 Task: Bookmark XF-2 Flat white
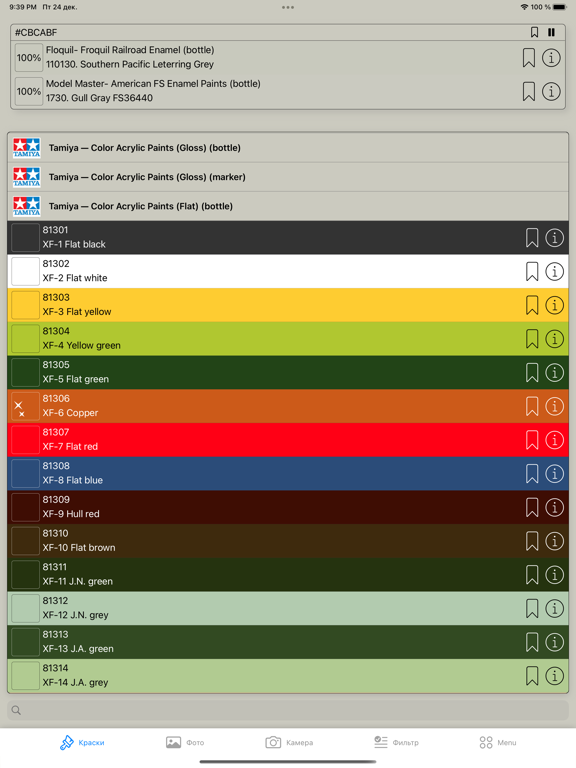(x=532, y=272)
